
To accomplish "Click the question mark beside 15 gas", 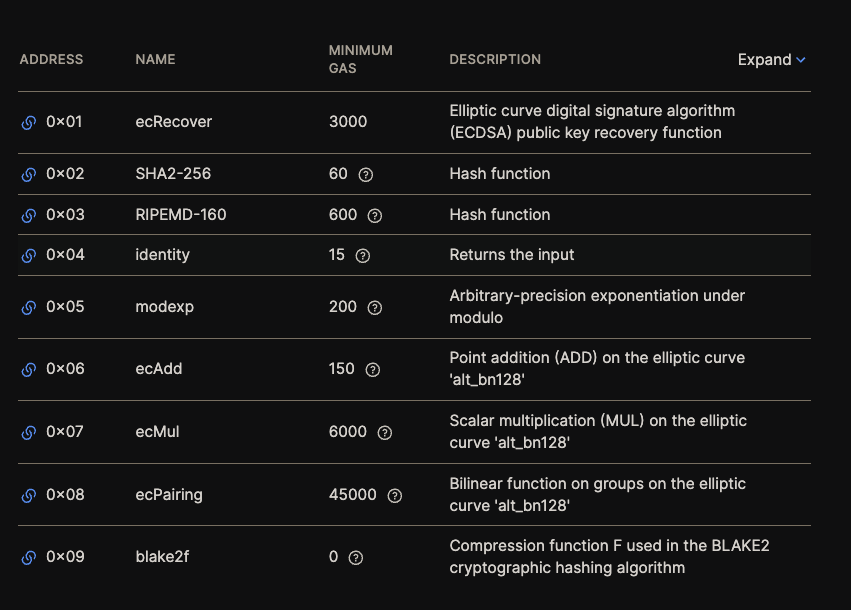I will click(x=363, y=256).
